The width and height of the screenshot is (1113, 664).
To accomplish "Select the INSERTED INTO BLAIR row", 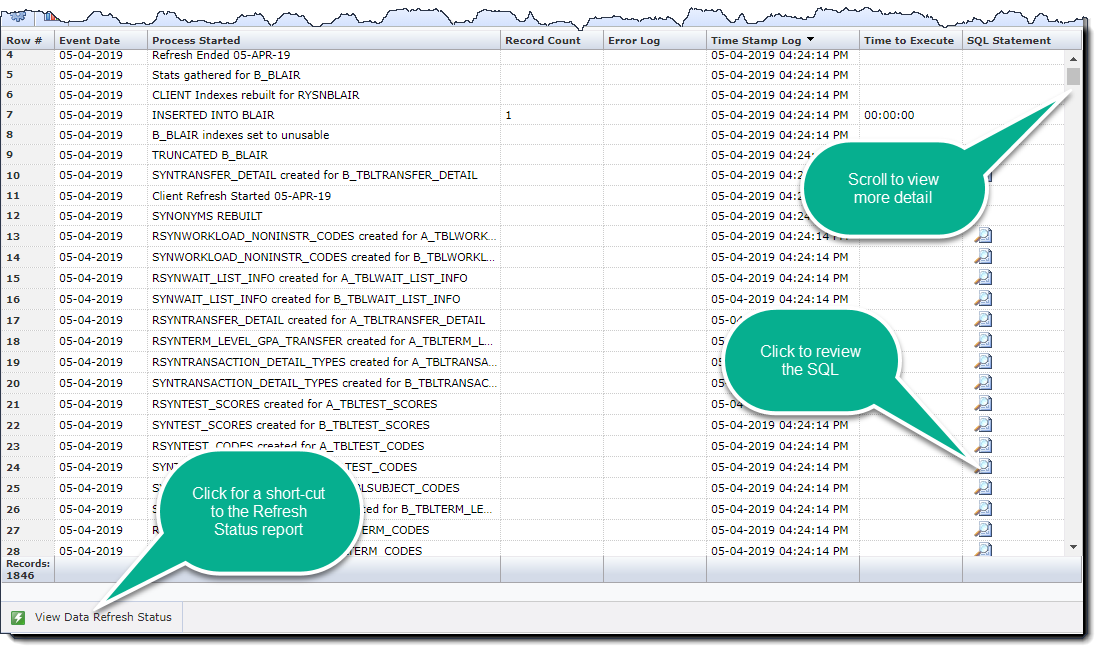I will (213, 115).
